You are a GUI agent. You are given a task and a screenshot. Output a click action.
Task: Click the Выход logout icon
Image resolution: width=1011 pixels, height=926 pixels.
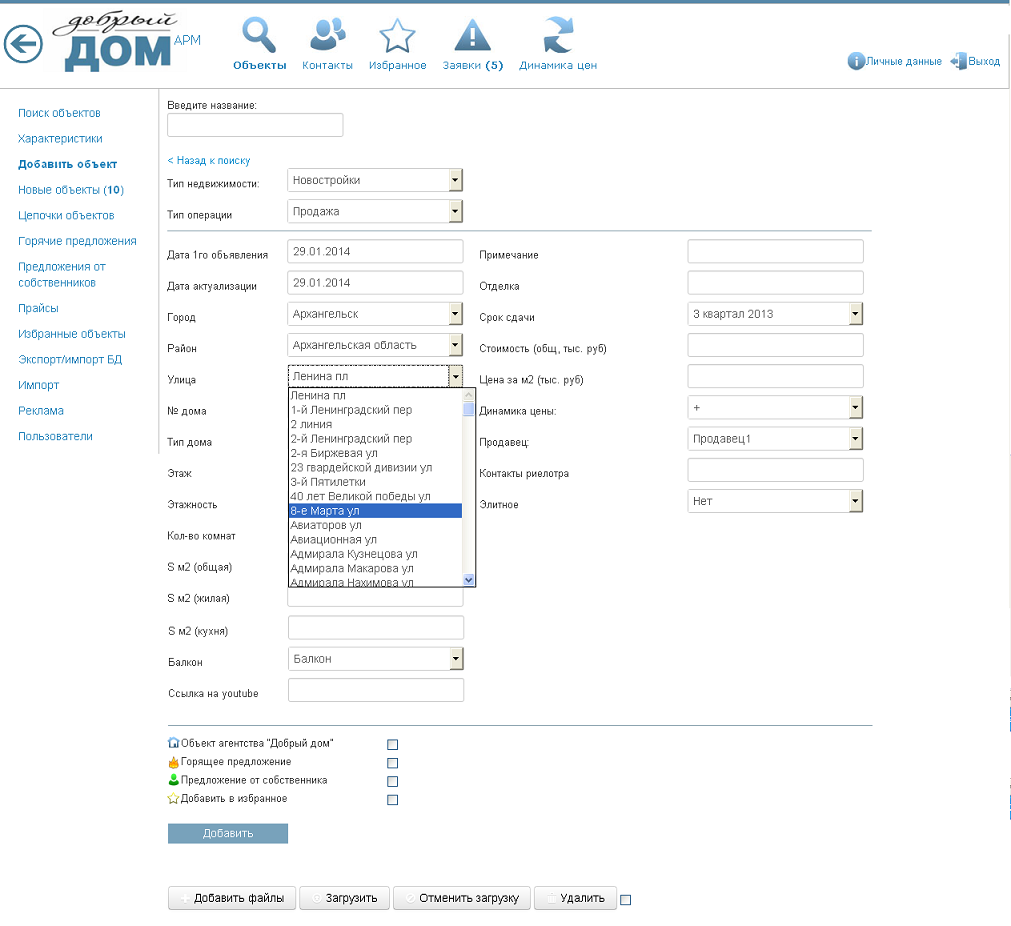958,61
